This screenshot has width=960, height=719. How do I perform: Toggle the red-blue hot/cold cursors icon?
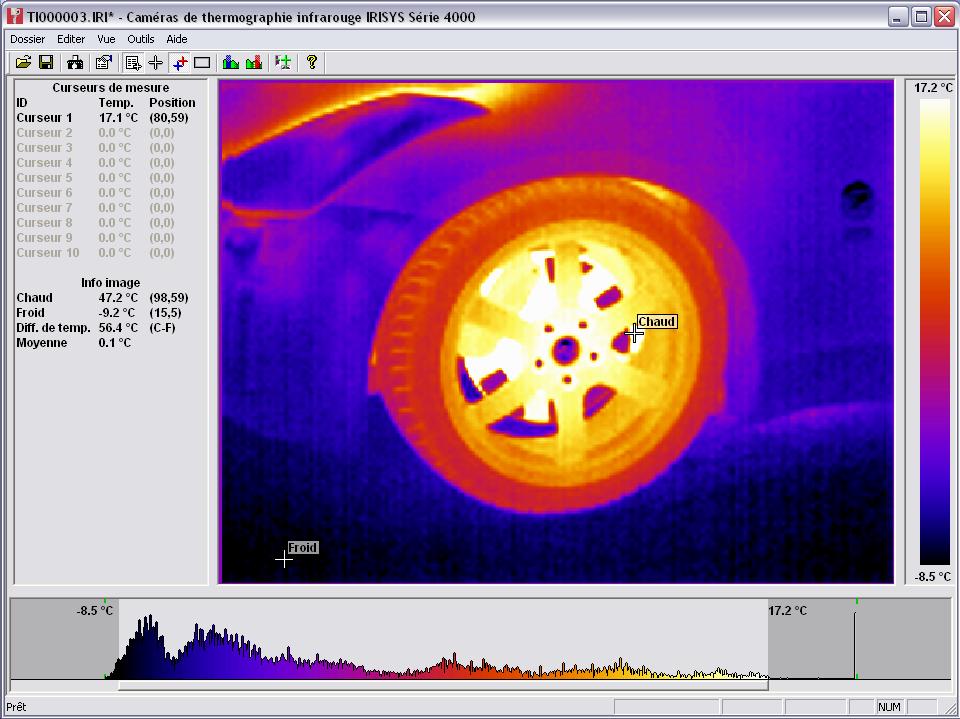[x=179, y=62]
